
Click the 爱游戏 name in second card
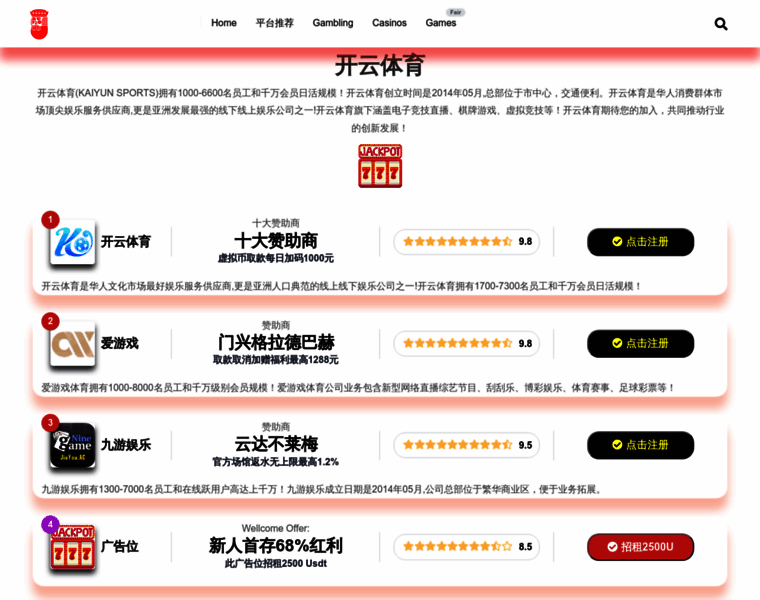pos(120,344)
